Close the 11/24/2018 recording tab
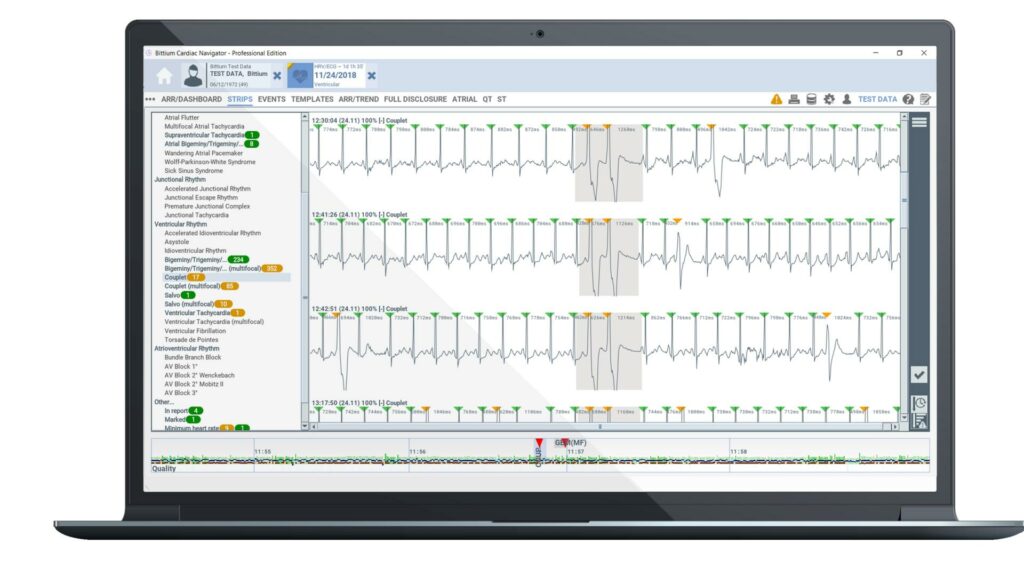The height and width of the screenshot is (576, 1024). point(372,76)
